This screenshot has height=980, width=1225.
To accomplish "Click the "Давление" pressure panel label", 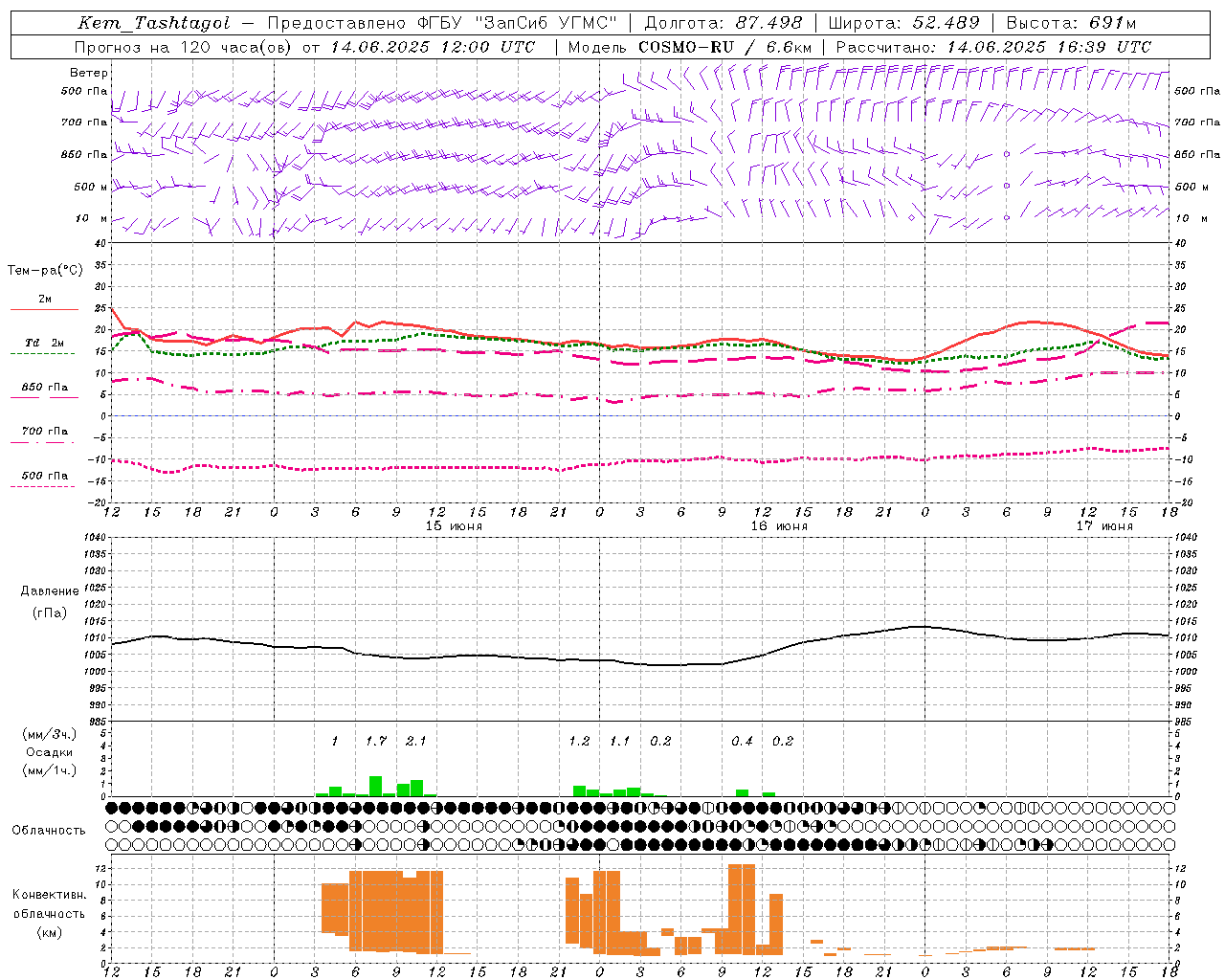I will pyautogui.click(x=50, y=591).
